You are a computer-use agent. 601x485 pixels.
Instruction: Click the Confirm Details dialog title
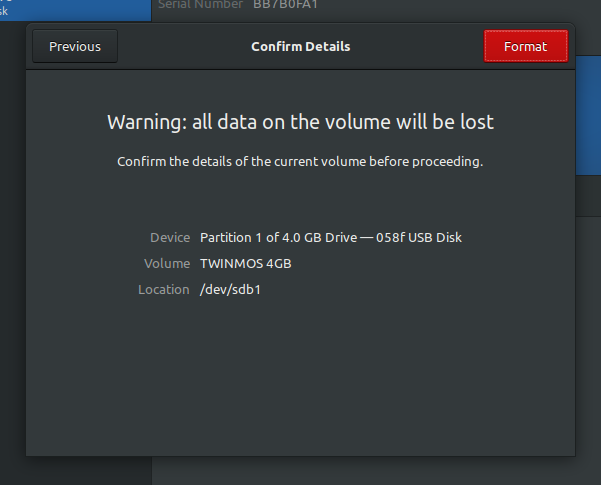[300, 46]
